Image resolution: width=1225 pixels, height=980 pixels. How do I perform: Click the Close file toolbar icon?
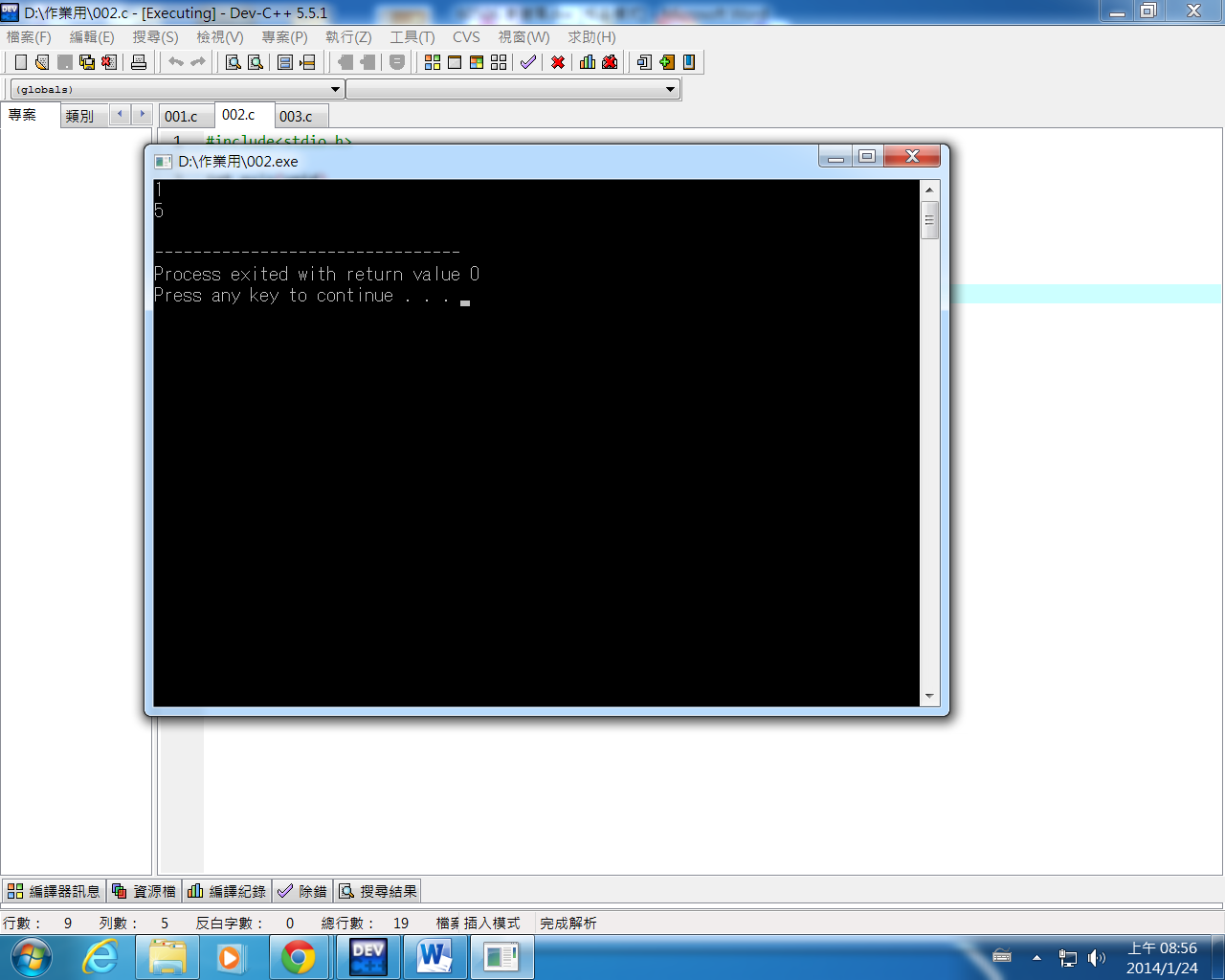[x=109, y=62]
